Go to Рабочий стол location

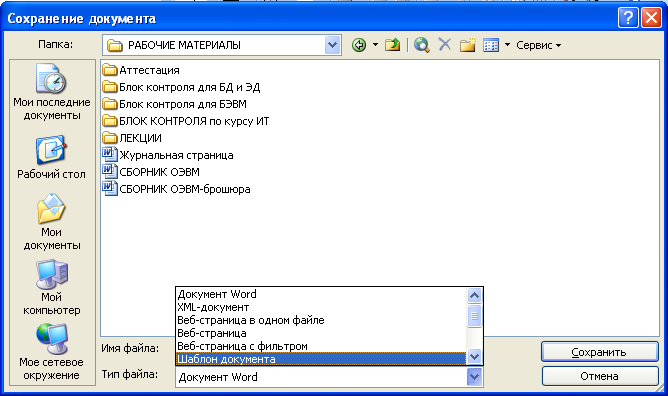coord(52,157)
